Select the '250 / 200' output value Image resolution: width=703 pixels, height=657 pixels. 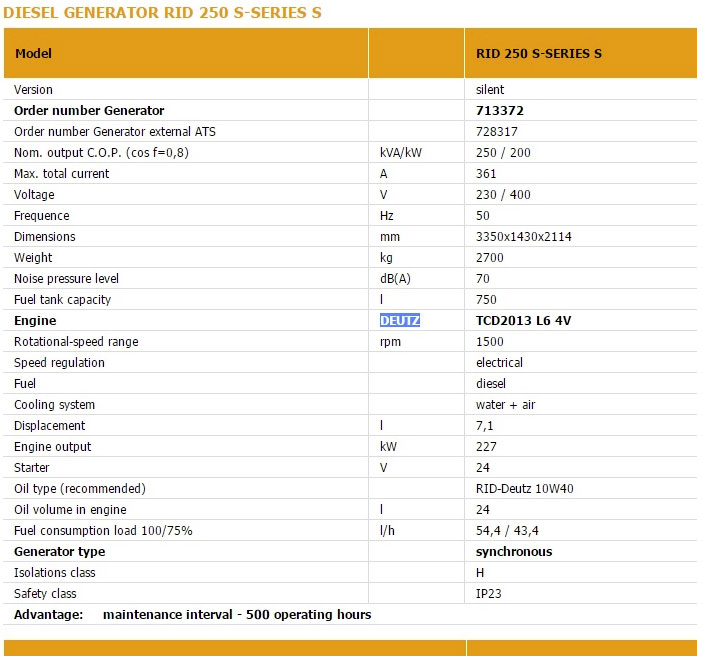503,152
